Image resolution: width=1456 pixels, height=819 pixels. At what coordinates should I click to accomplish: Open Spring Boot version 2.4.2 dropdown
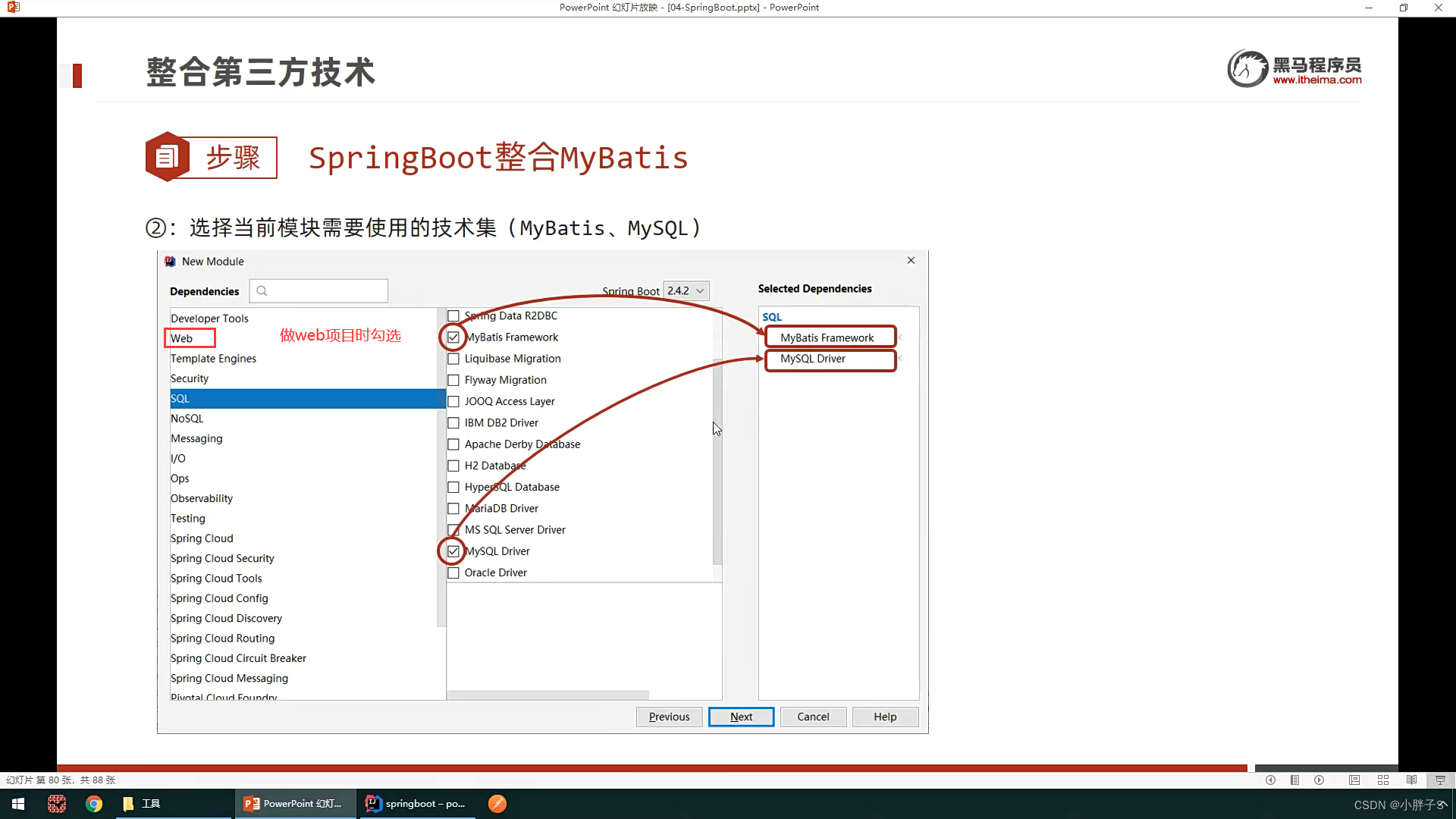click(x=686, y=290)
